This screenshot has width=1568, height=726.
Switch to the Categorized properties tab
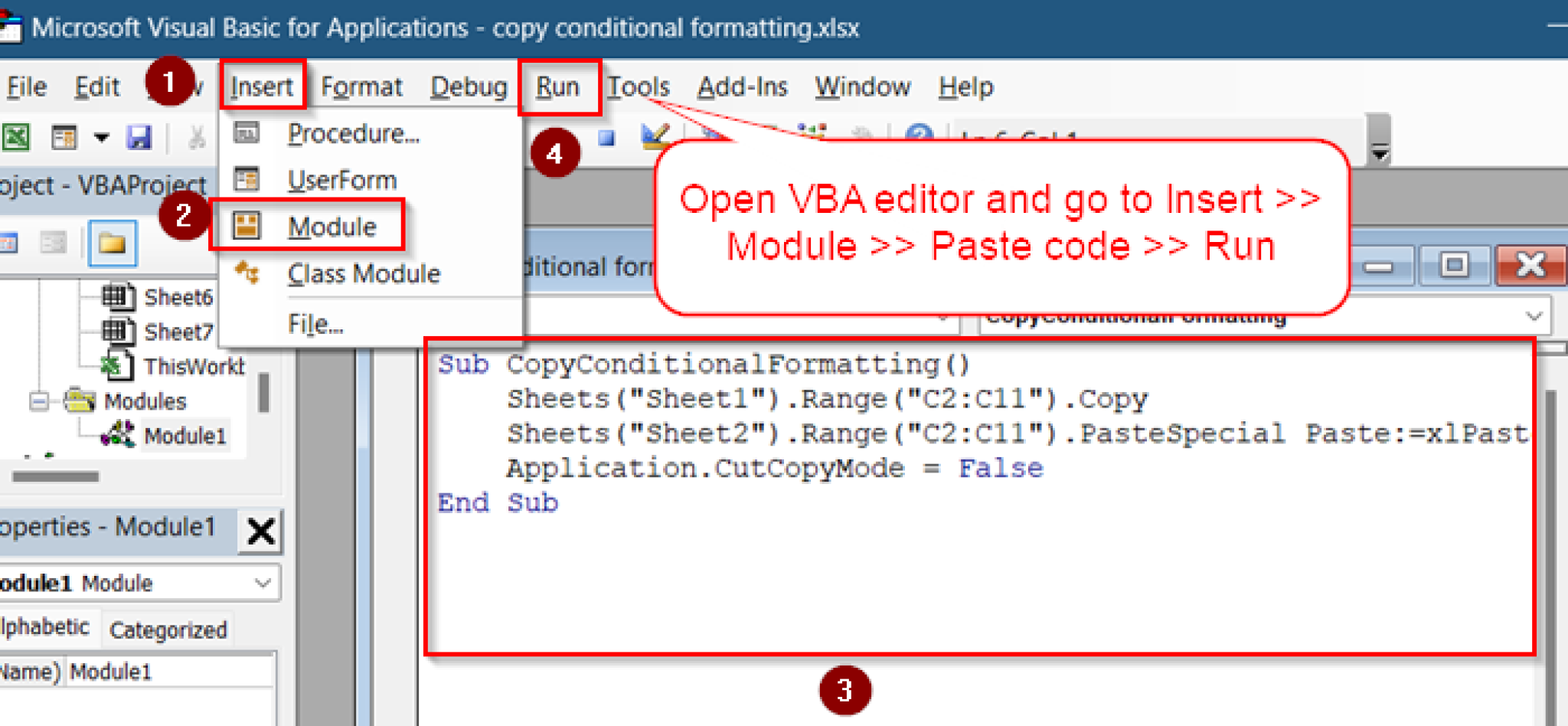[168, 630]
